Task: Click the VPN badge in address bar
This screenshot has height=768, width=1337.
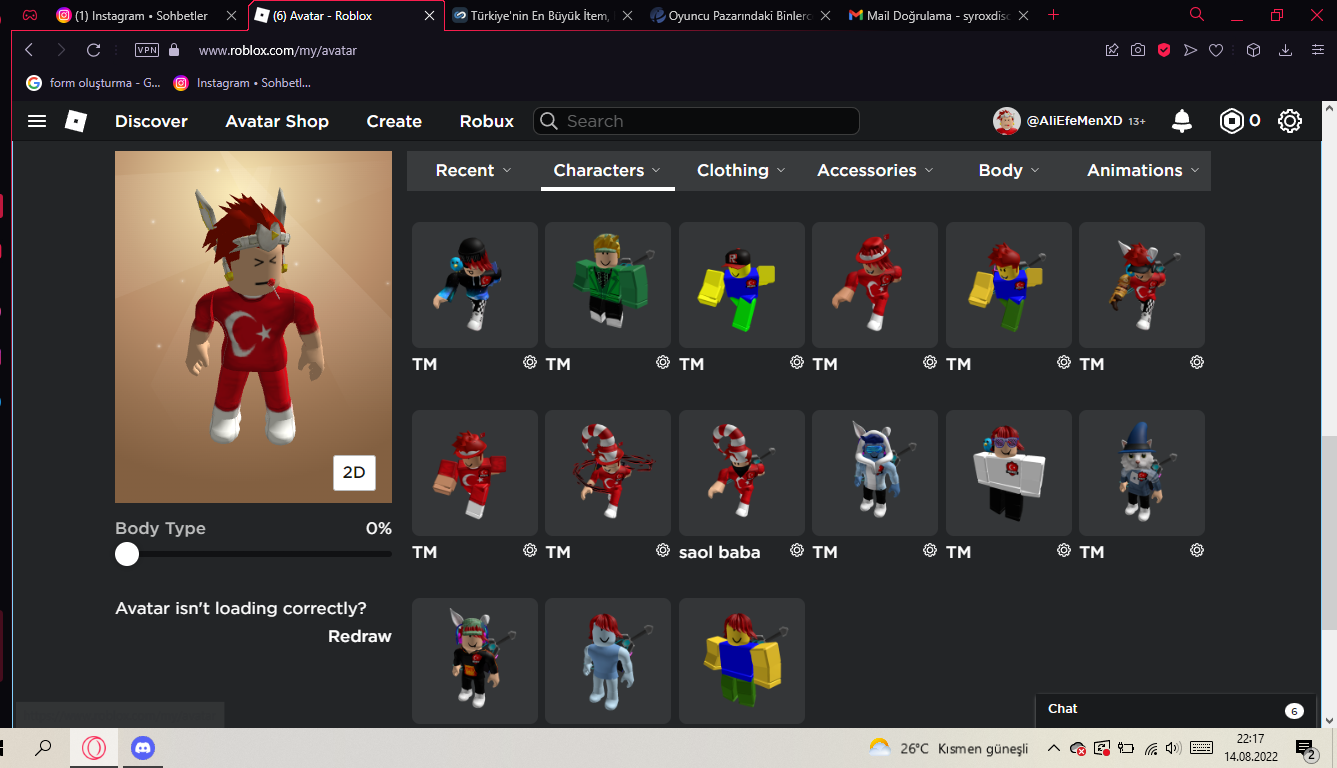Action: (x=146, y=50)
